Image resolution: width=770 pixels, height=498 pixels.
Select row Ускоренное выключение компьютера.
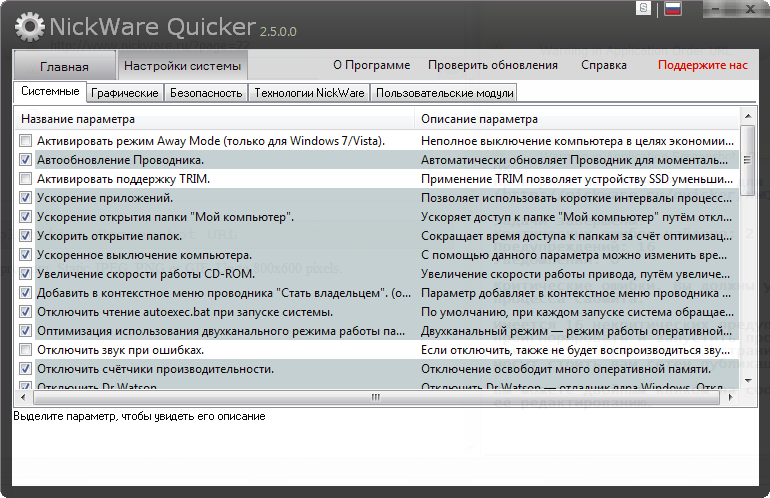point(144,255)
